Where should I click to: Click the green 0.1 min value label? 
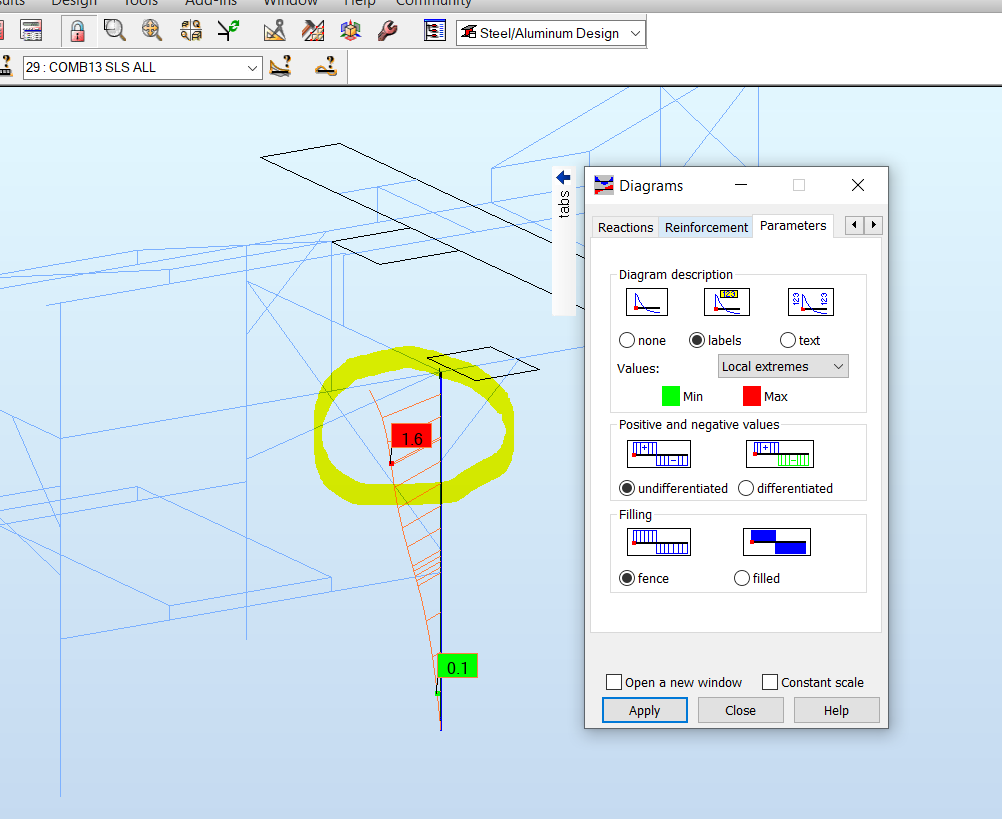click(x=458, y=668)
